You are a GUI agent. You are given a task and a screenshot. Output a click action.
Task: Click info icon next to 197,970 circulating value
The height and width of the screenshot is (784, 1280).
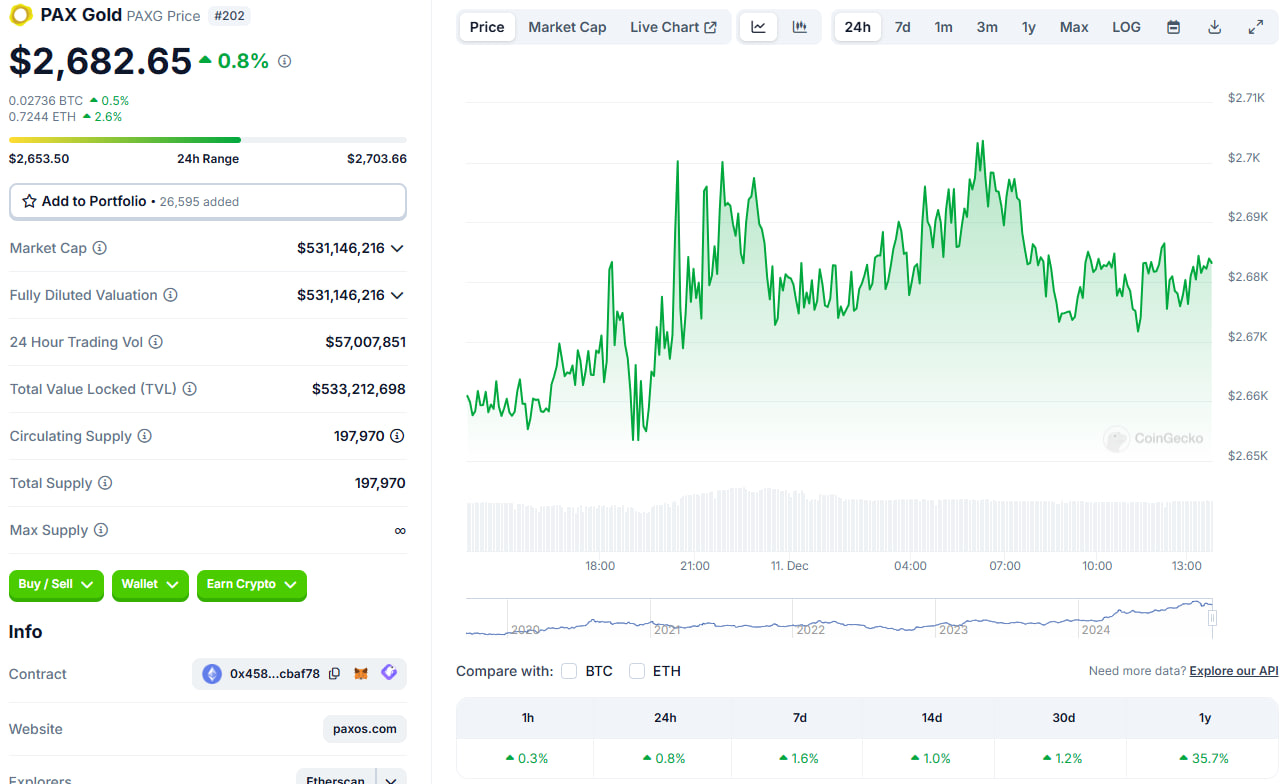coord(397,436)
